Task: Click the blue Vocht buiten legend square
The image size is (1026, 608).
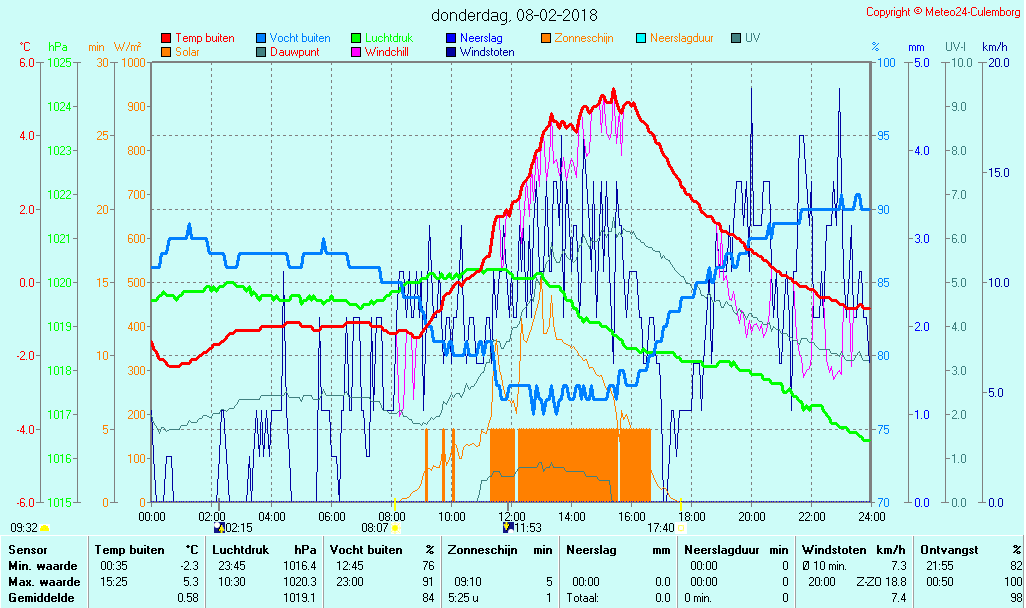Action: coord(261,39)
